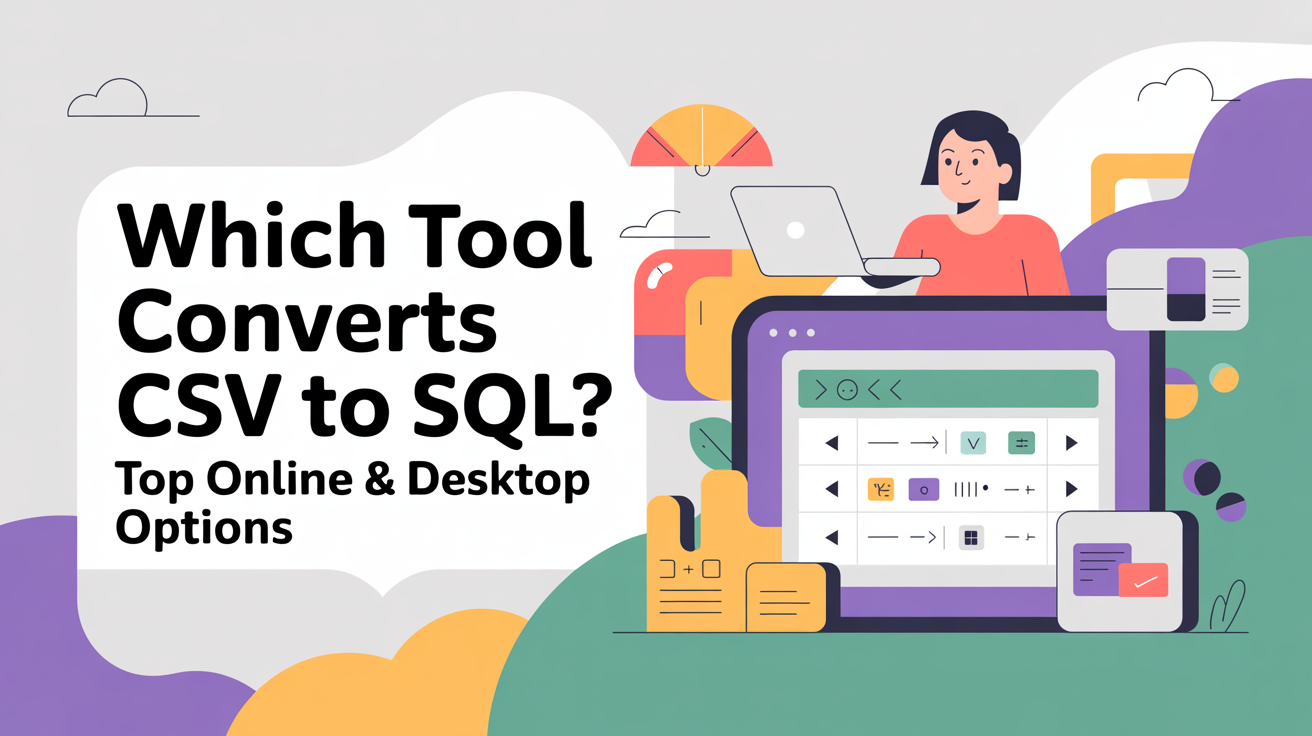Click purple swatch in top-right gray panel
This screenshot has height=736, width=1312.
pos(1186,277)
